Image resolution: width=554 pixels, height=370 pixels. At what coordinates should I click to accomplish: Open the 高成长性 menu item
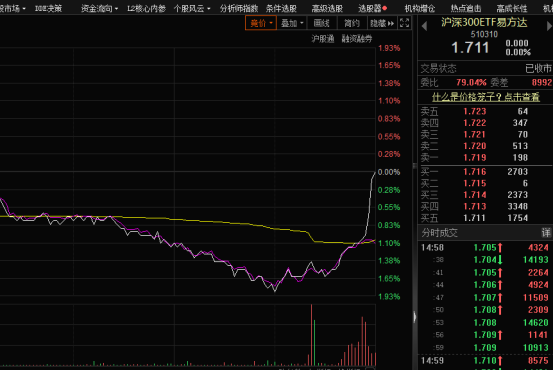(x=512, y=8)
